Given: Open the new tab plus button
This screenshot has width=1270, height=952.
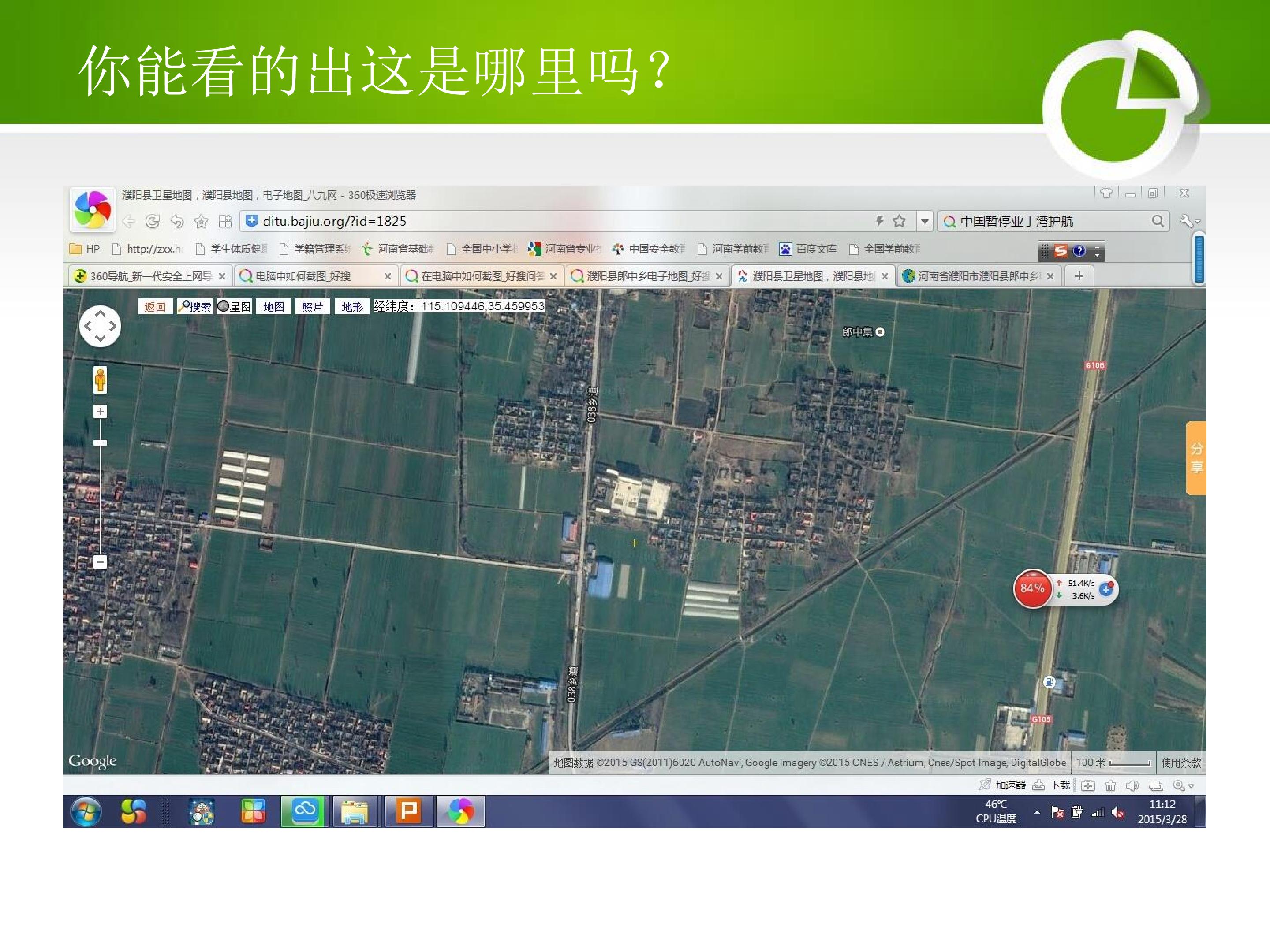Looking at the screenshot, I should [1079, 276].
